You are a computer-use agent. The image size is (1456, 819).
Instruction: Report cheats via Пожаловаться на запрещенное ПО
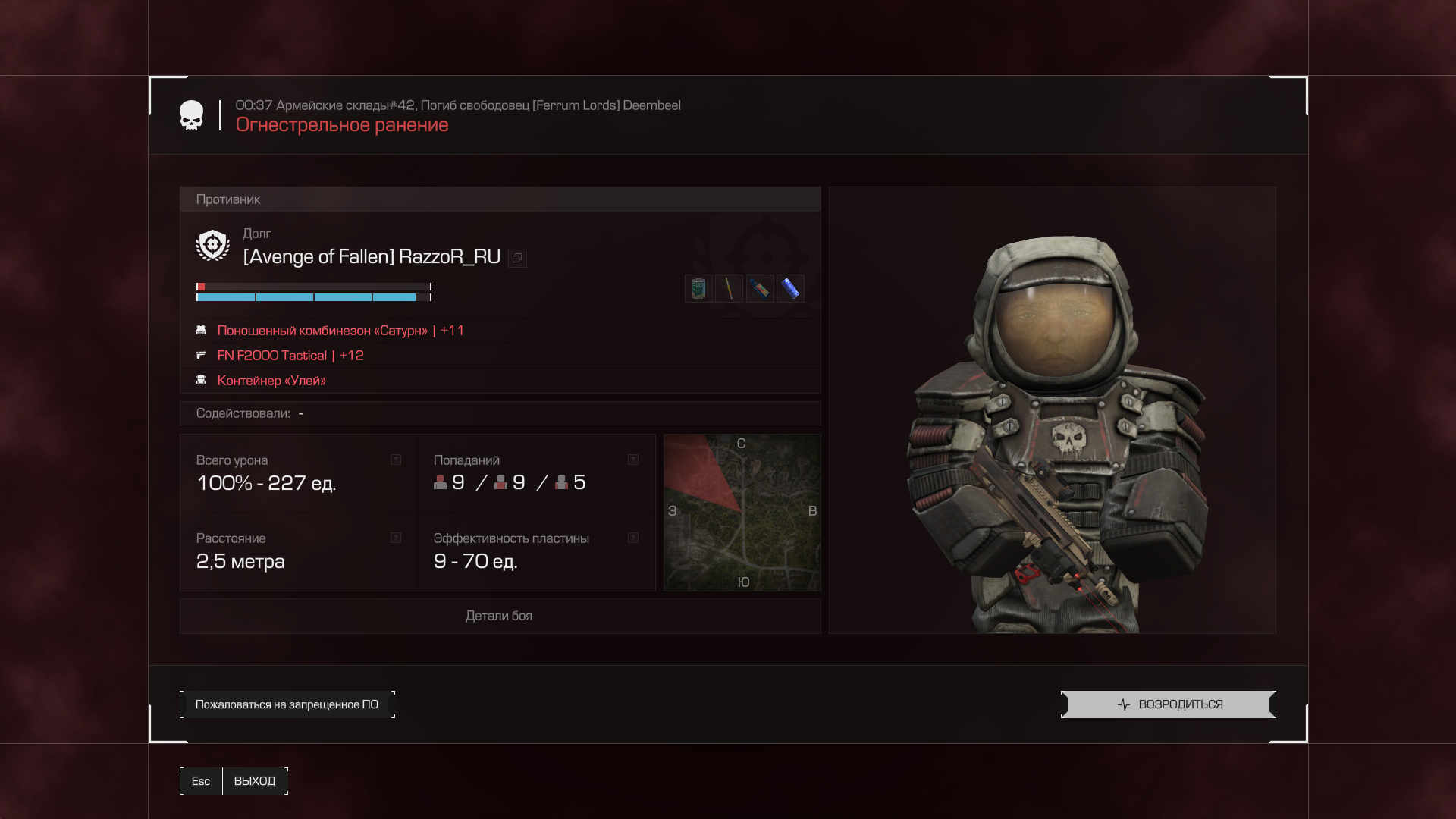[x=287, y=704]
